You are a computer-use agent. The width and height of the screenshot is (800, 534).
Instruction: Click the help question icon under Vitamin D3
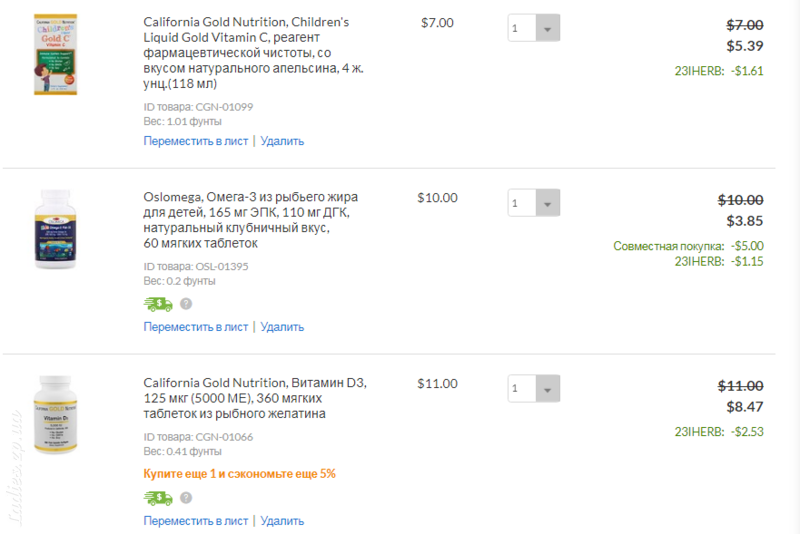(186, 498)
